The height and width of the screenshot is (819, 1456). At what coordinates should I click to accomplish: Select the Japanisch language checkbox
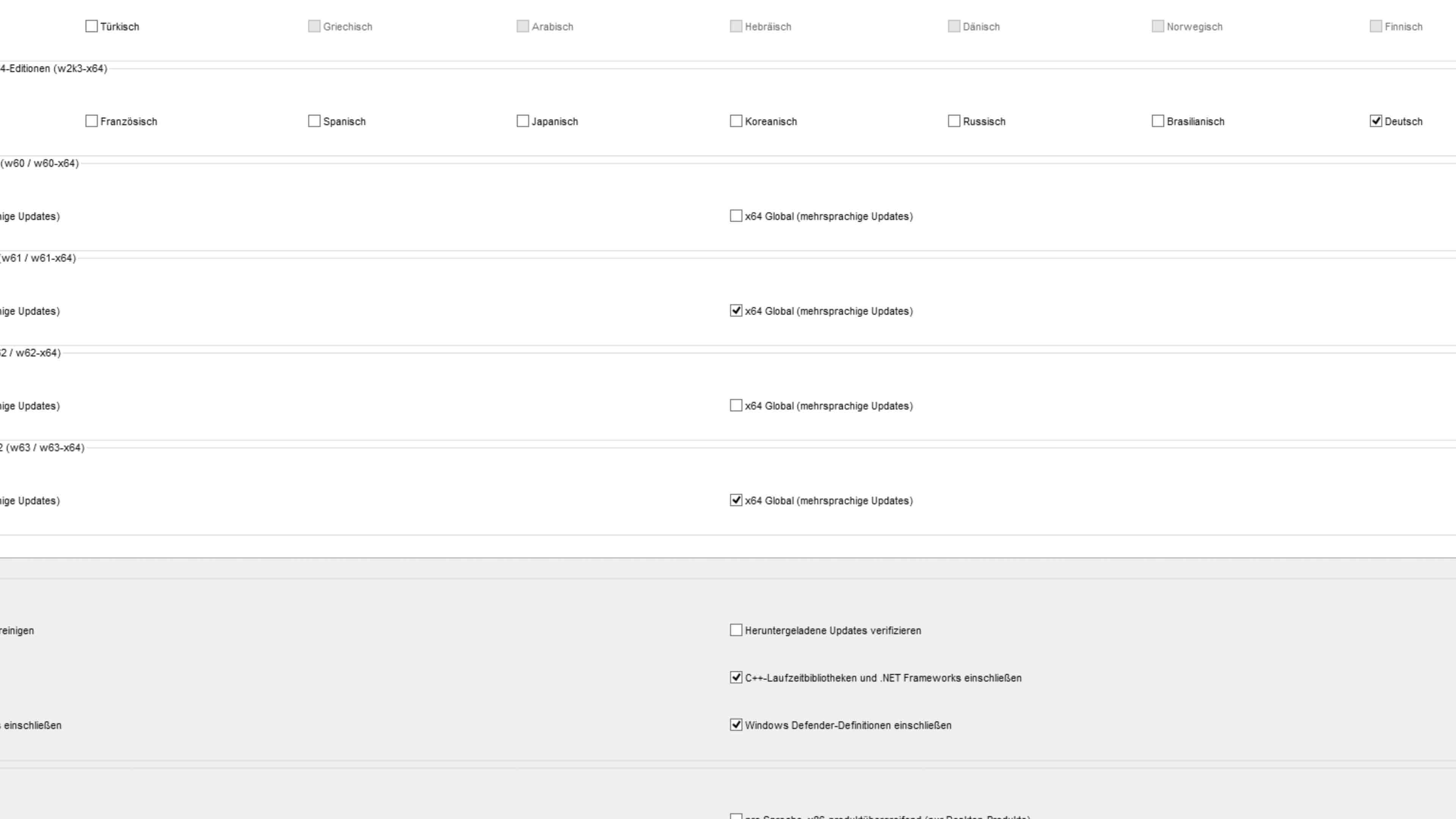[x=523, y=121]
